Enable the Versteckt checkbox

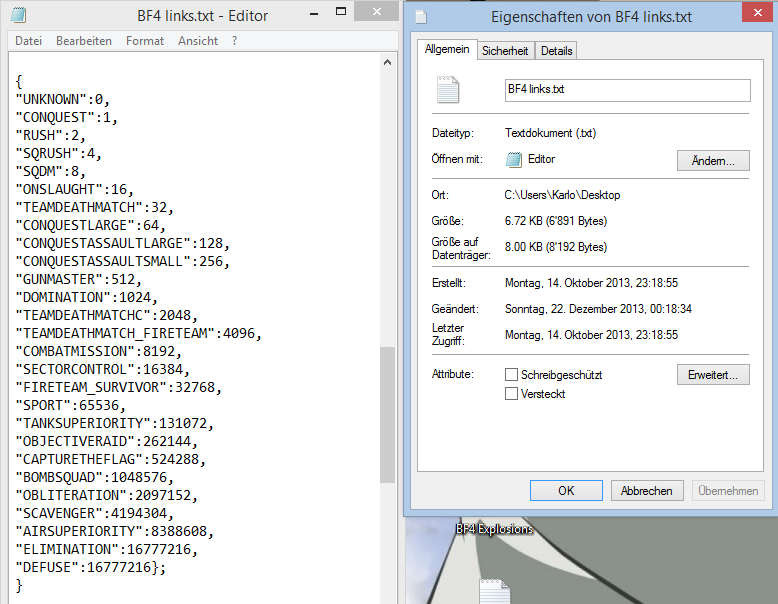[511, 394]
